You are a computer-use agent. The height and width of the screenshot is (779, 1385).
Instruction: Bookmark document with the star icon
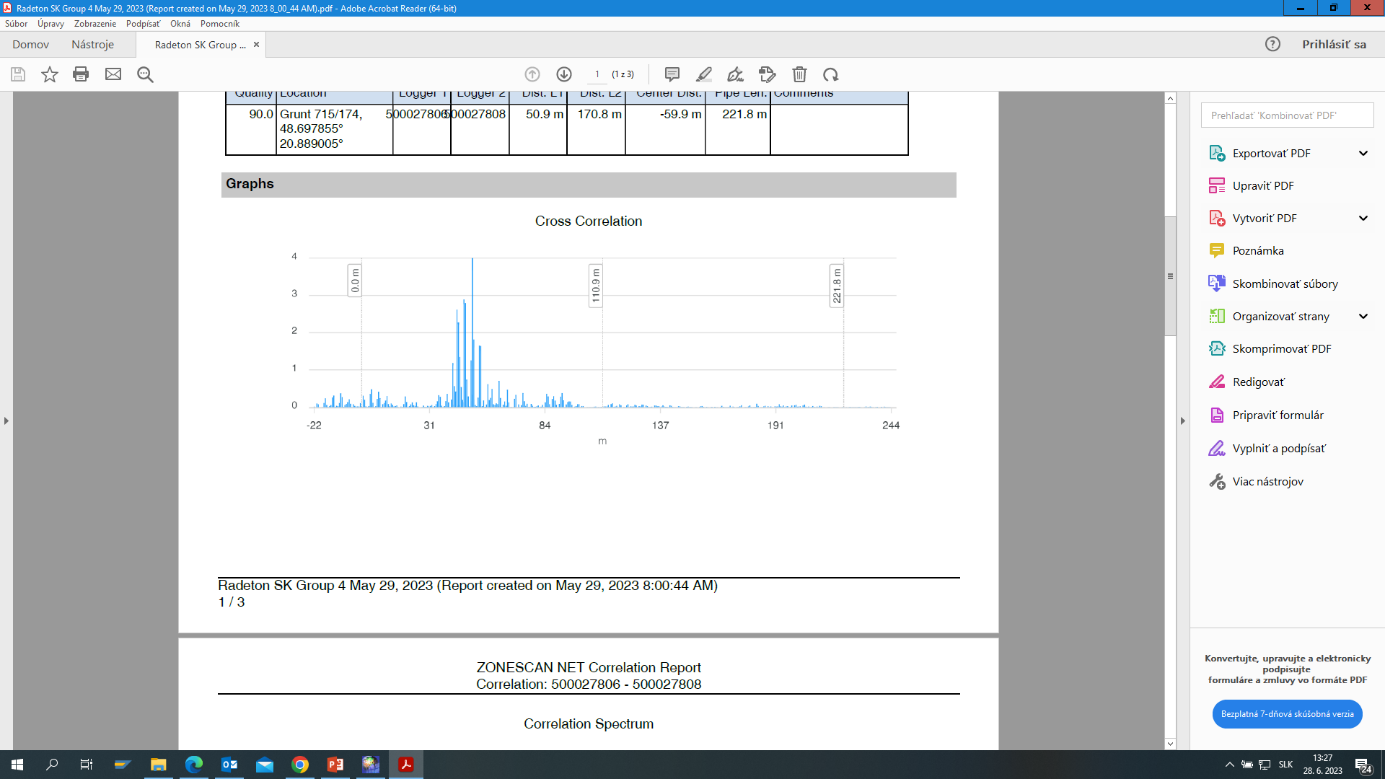(x=49, y=74)
